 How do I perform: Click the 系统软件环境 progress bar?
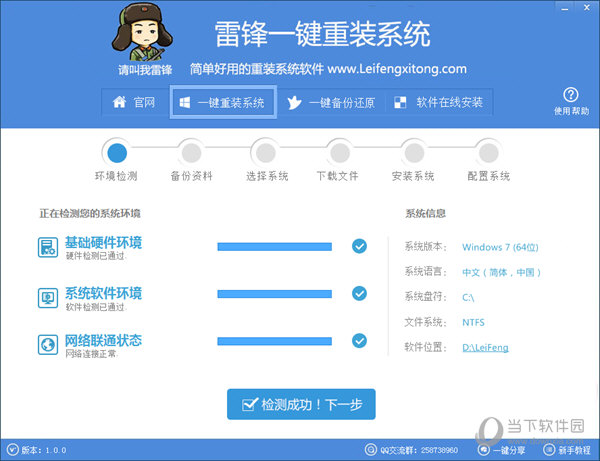coord(274,294)
